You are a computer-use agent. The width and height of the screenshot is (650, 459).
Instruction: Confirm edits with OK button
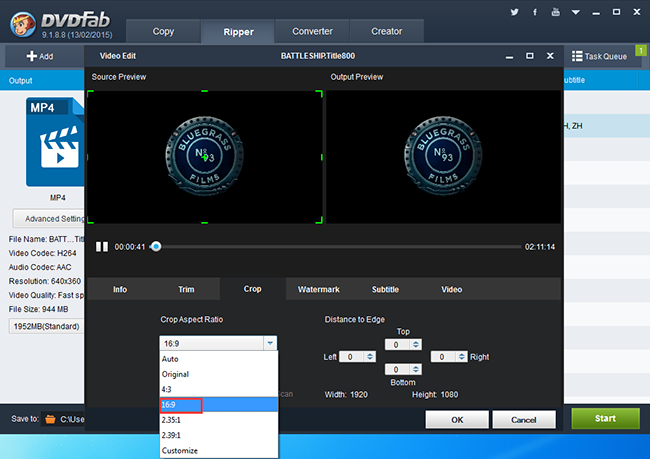[x=457, y=420]
